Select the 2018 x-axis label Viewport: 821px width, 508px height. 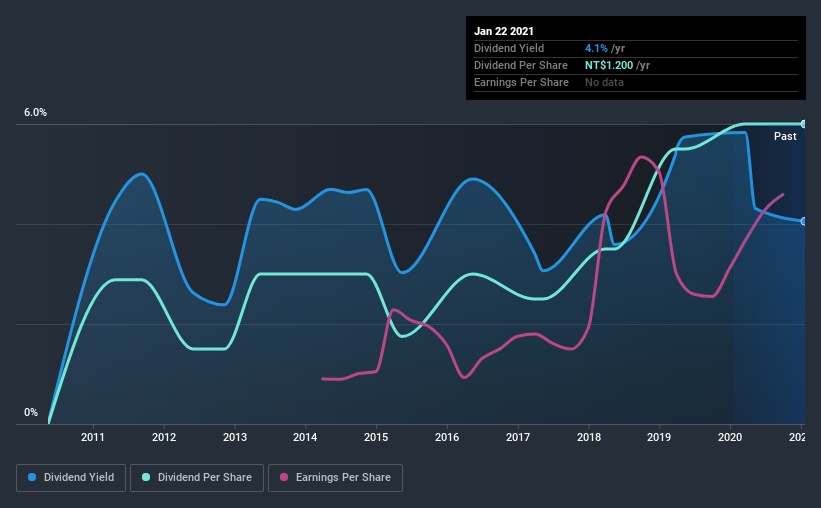tap(589, 437)
